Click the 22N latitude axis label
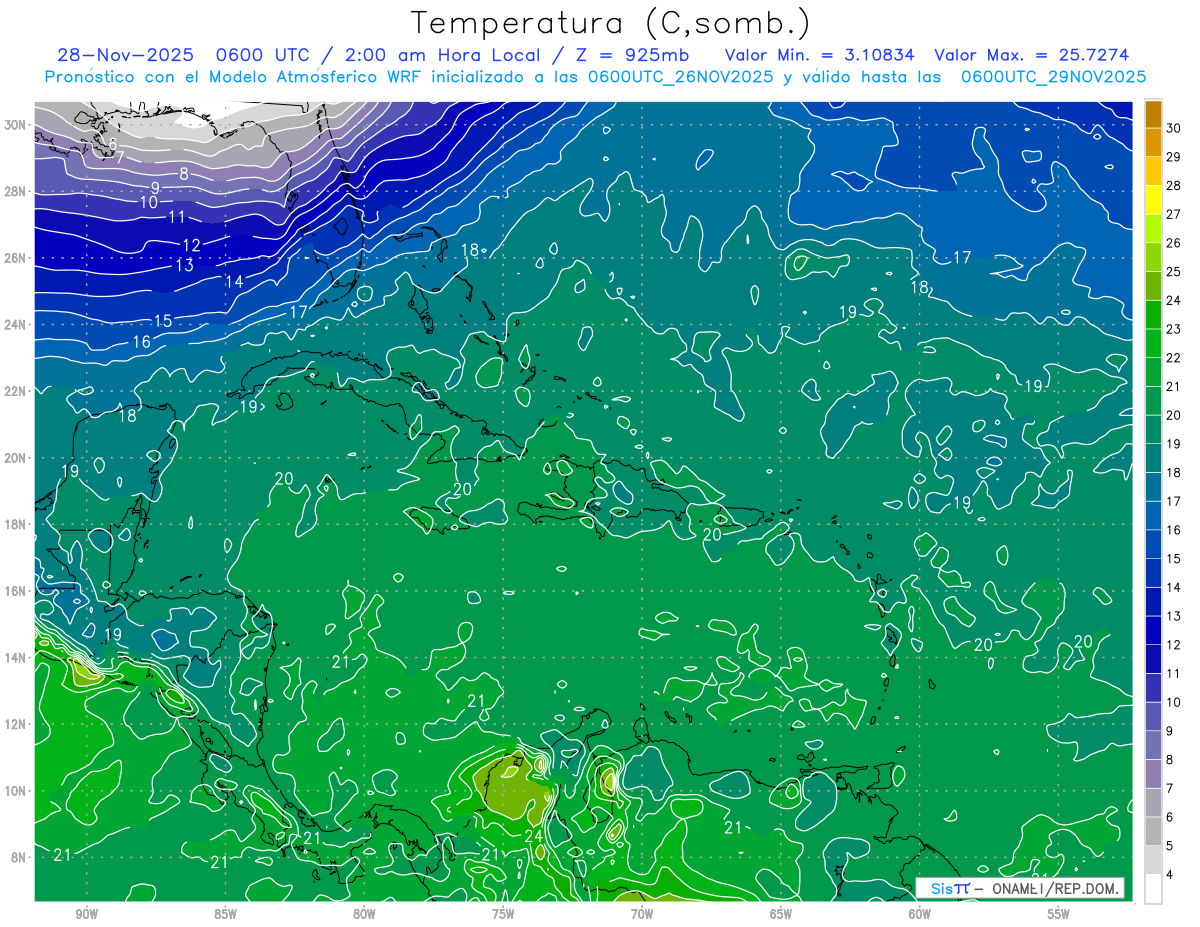Viewport: 1200px width, 927px height. point(15,391)
